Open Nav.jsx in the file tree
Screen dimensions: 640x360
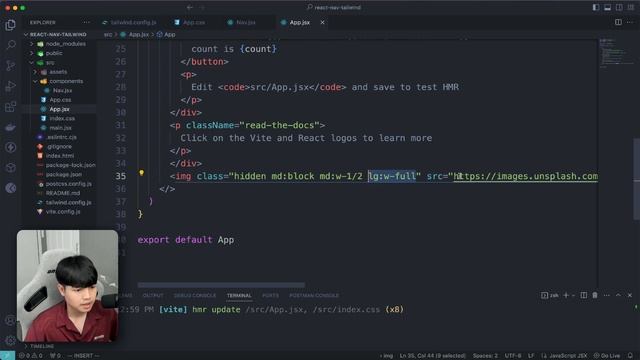click(62, 90)
